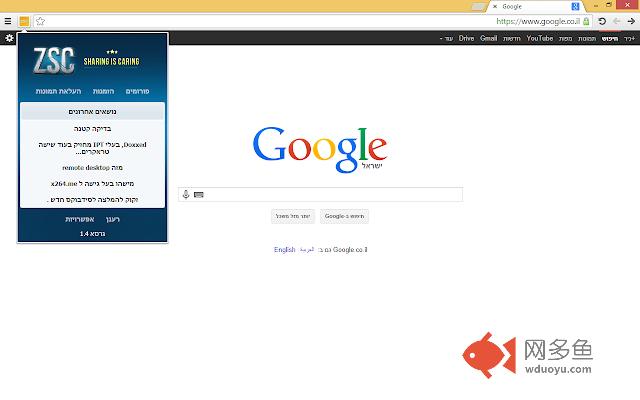Open Gmail from the Google top bar

pos(488,38)
